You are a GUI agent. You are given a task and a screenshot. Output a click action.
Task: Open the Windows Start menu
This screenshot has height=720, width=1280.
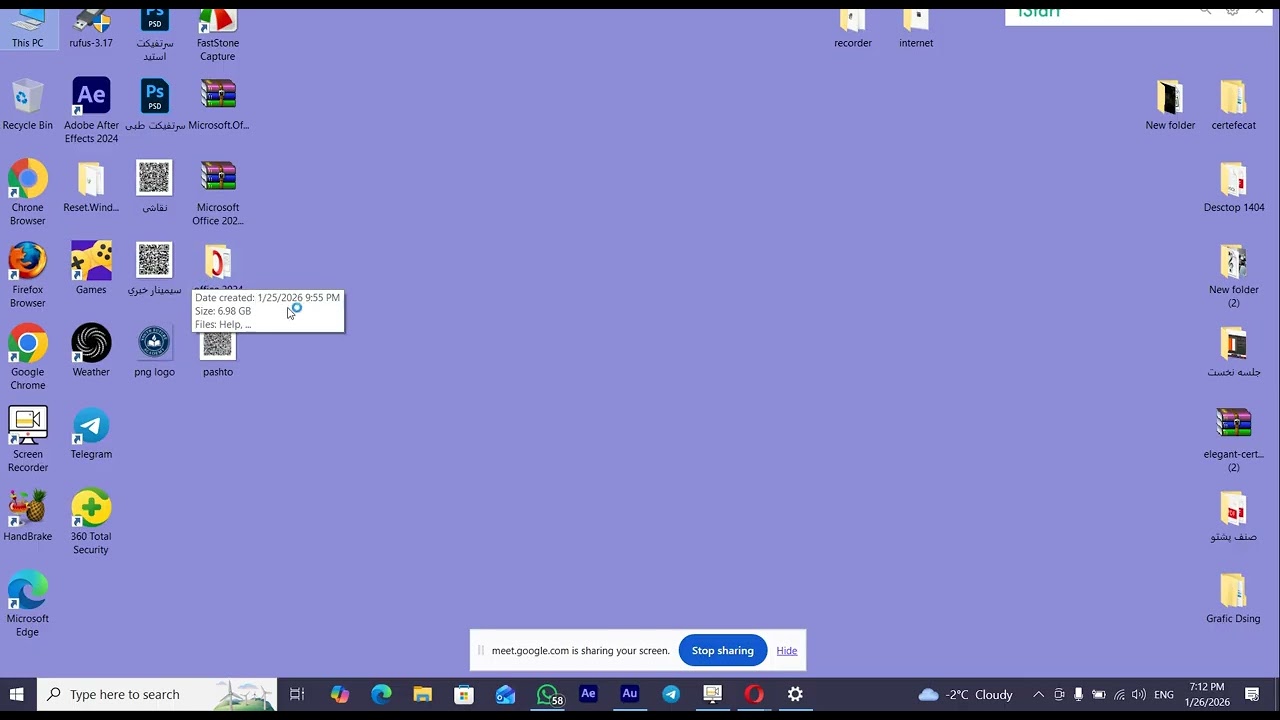click(x=17, y=694)
